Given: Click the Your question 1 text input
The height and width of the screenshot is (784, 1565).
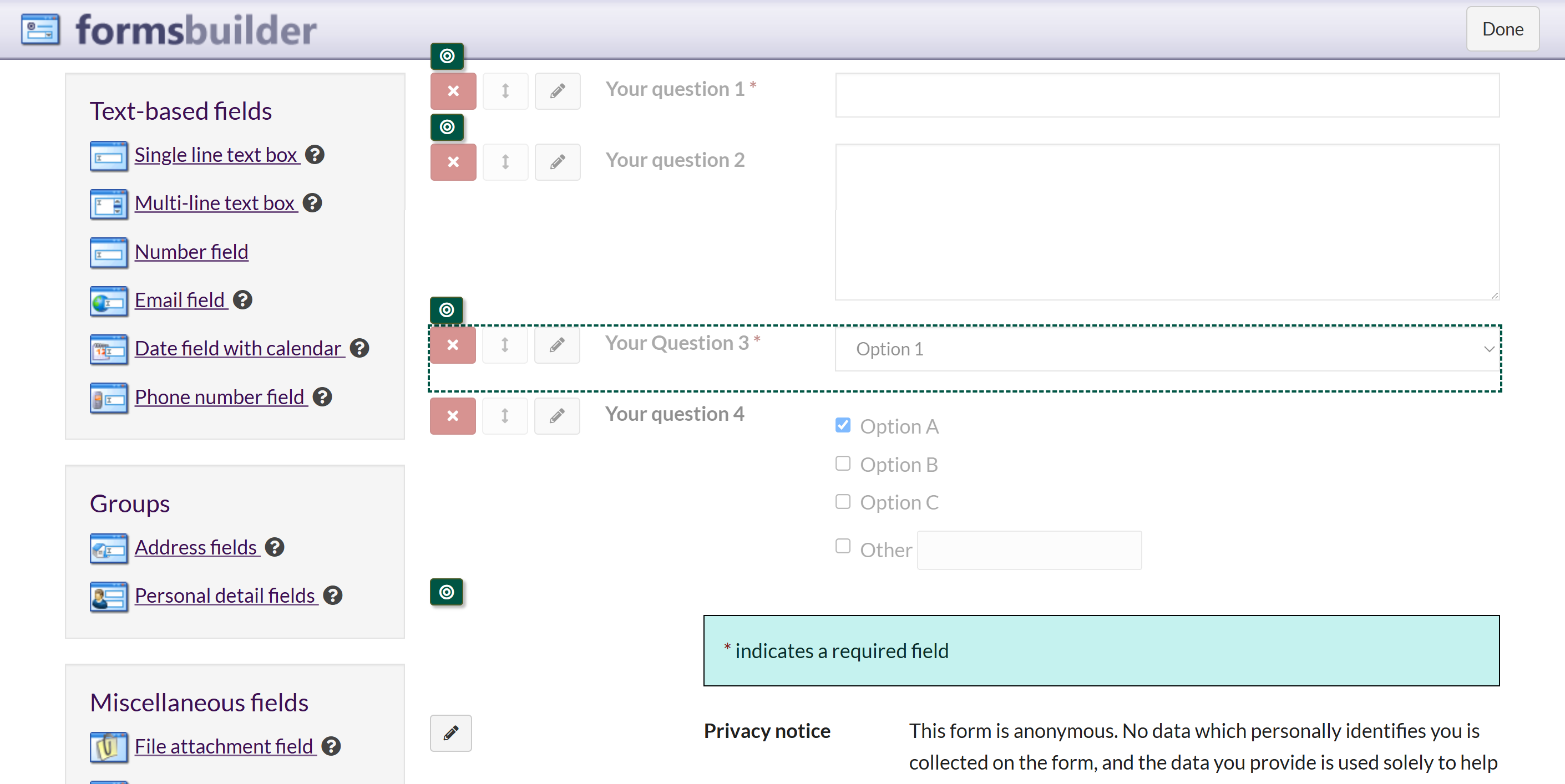Looking at the screenshot, I should pyautogui.click(x=1167, y=95).
